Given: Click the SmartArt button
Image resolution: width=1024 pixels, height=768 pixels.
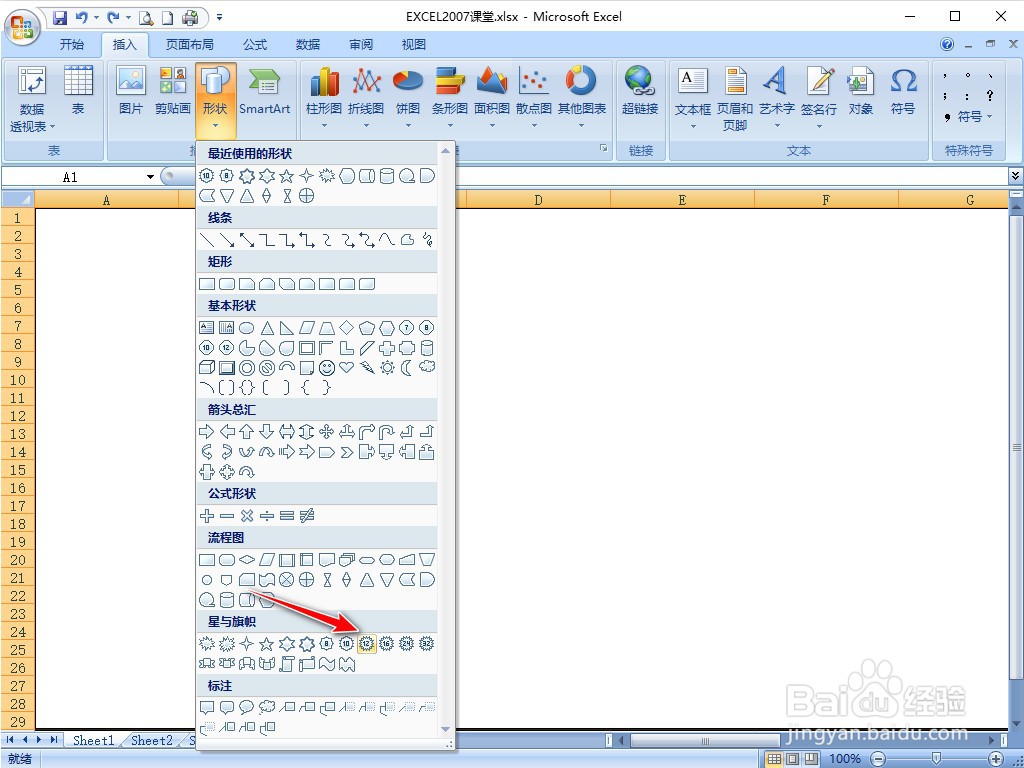Looking at the screenshot, I should coord(264,91).
